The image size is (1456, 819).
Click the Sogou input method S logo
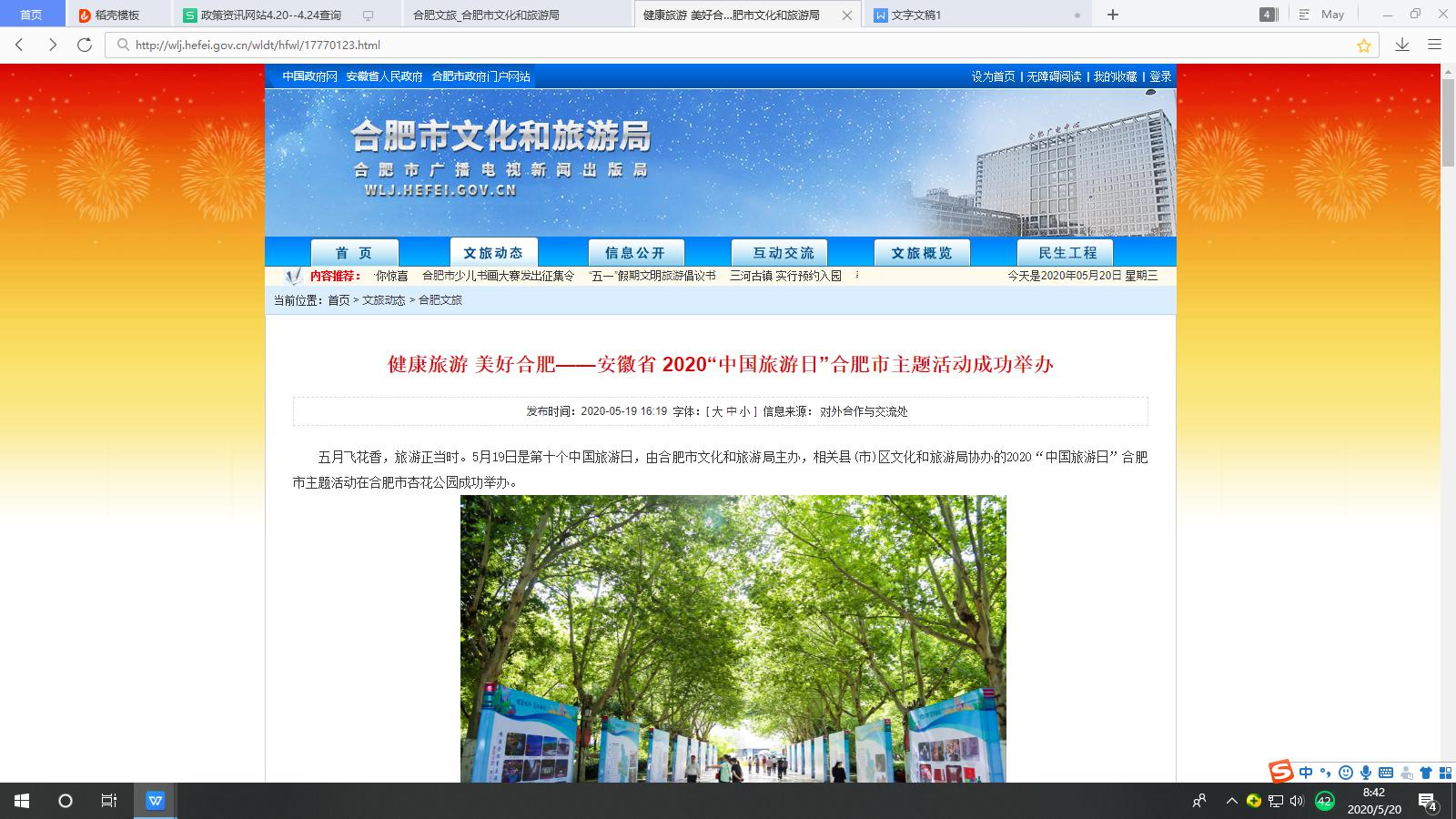pos(1281,772)
